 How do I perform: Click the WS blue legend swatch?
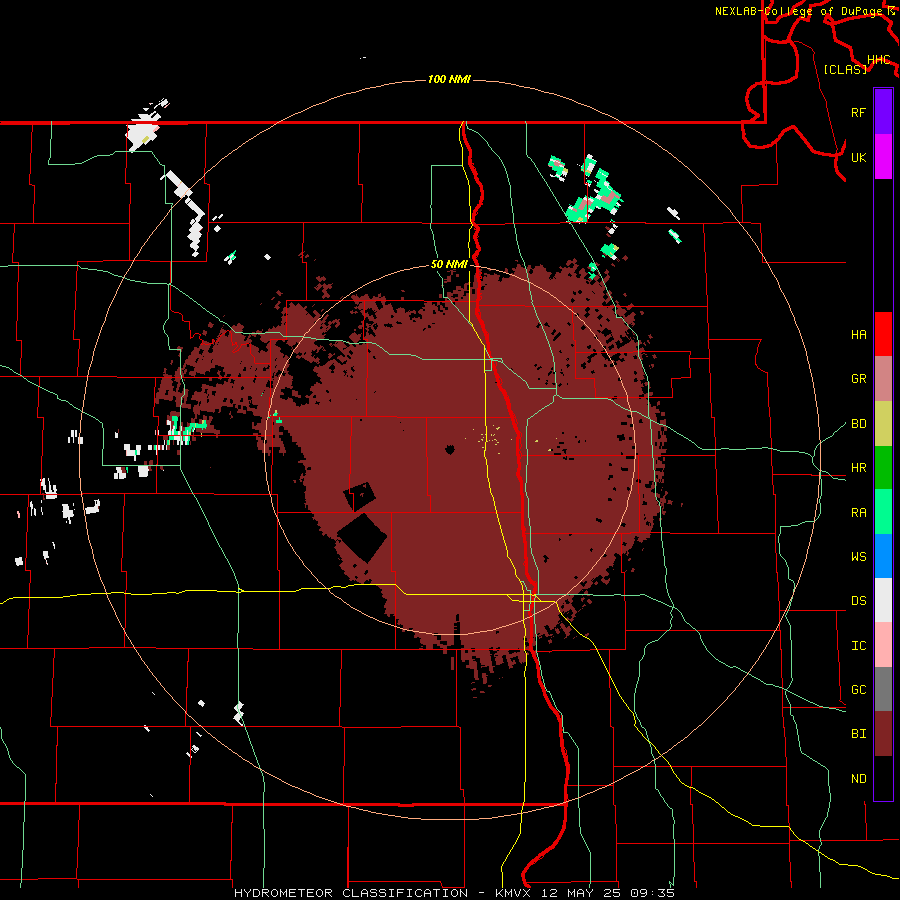883,556
